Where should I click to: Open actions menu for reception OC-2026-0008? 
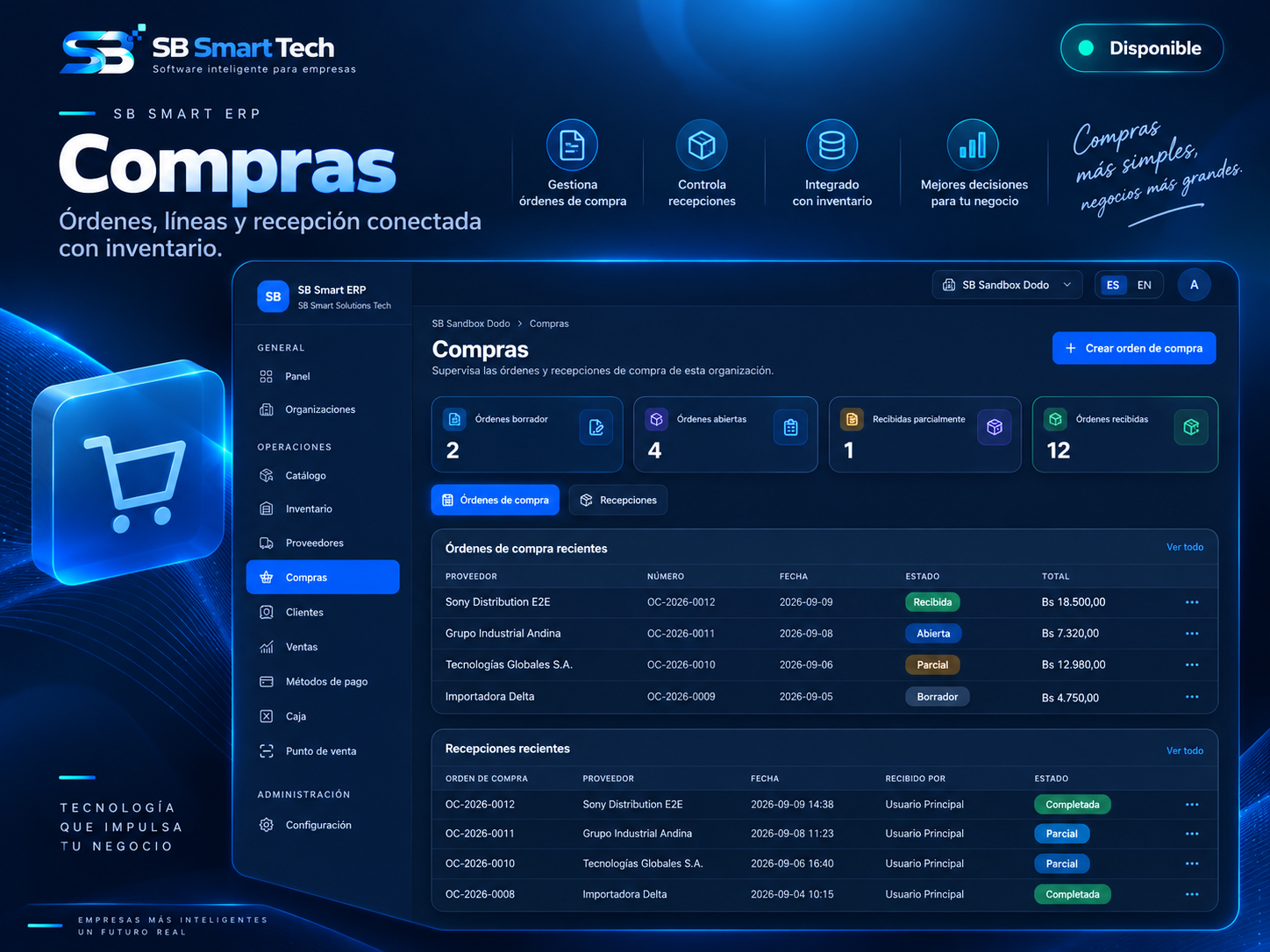click(x=1192, y=894)
